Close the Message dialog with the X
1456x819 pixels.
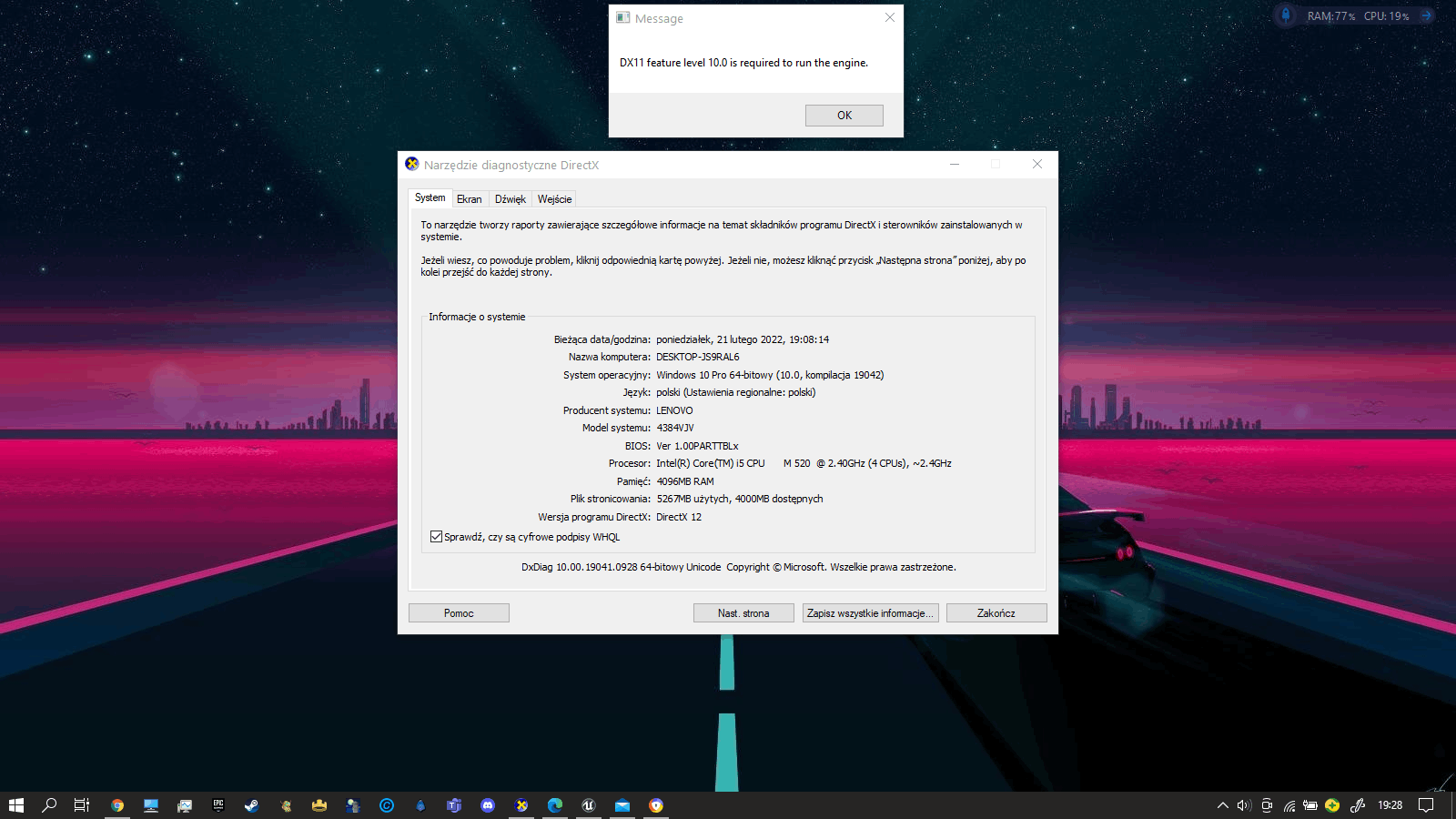[x=890, y=17]
